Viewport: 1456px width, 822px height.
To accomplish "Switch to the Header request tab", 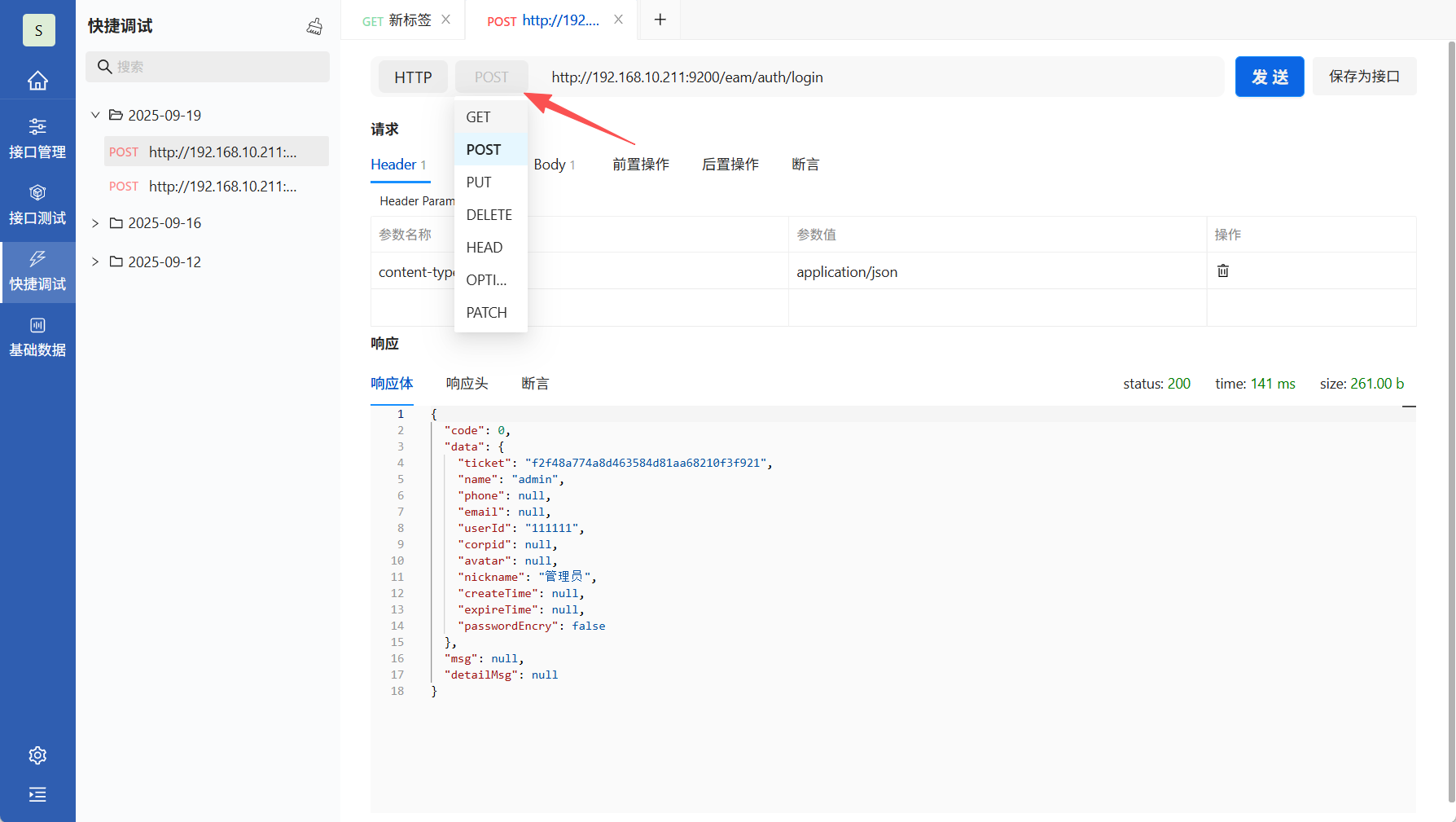I will 399,165.
